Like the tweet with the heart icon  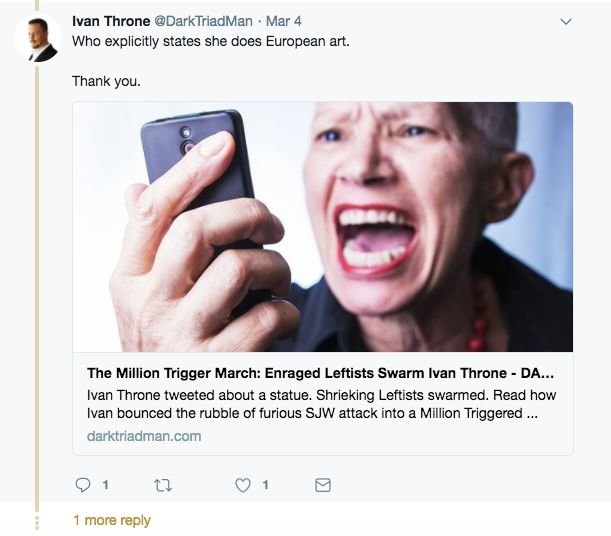click(243, 485)
